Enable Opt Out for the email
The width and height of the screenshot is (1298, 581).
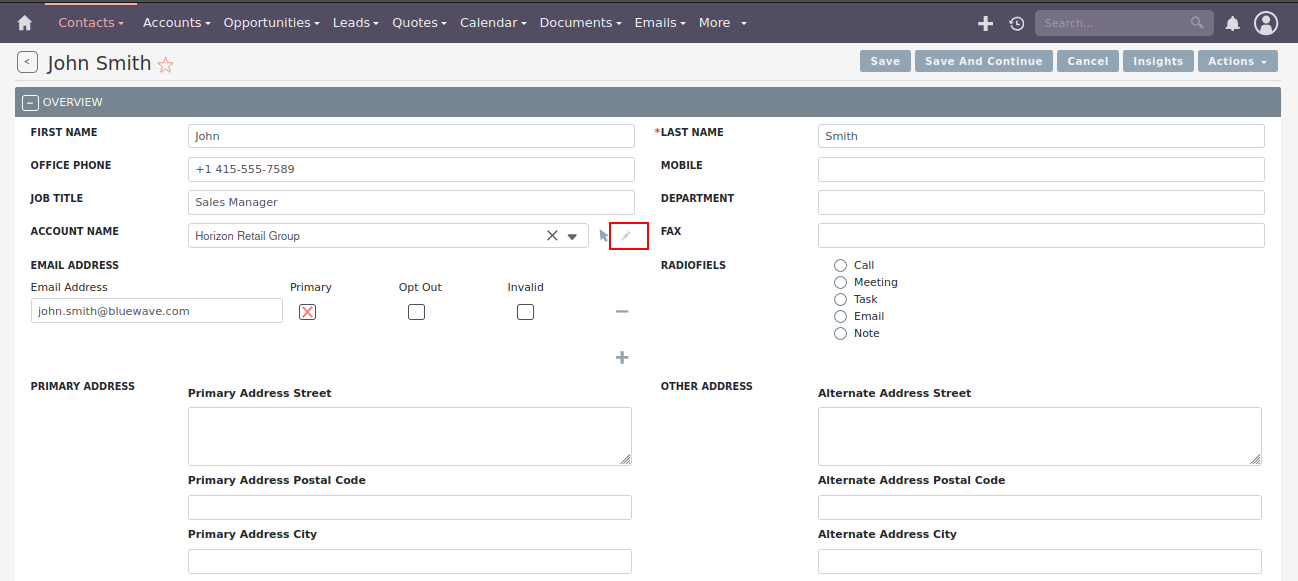click(x=417, y=312)
